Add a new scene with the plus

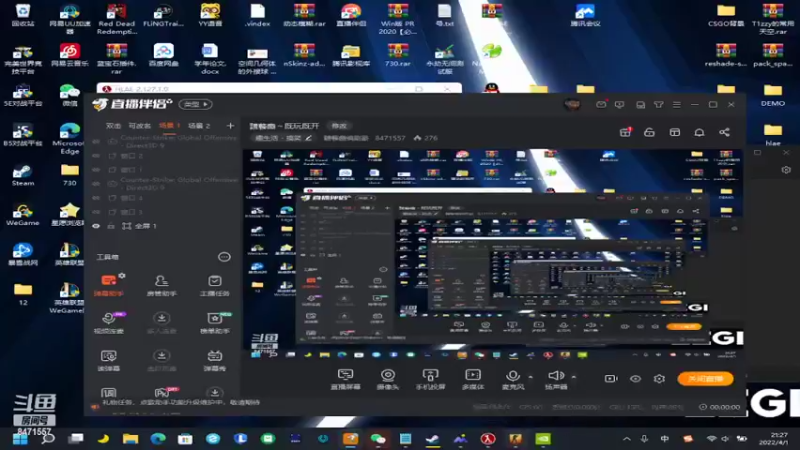230,126
